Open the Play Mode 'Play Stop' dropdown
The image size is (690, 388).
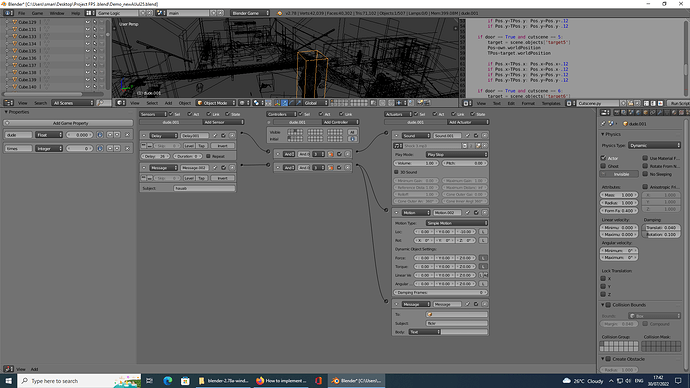click(x=457, y=154)
